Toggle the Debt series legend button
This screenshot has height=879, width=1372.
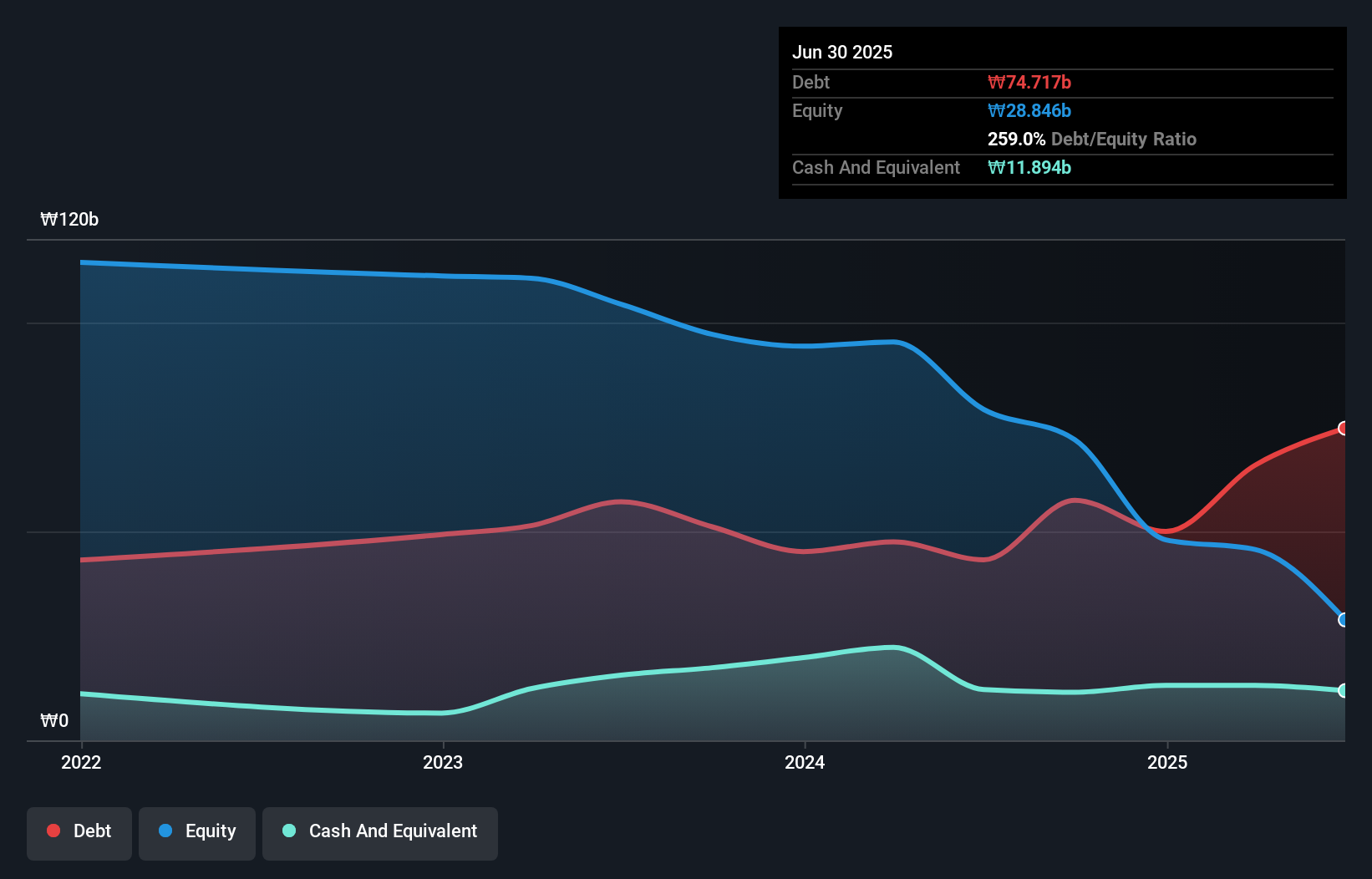tap(79, 833)
